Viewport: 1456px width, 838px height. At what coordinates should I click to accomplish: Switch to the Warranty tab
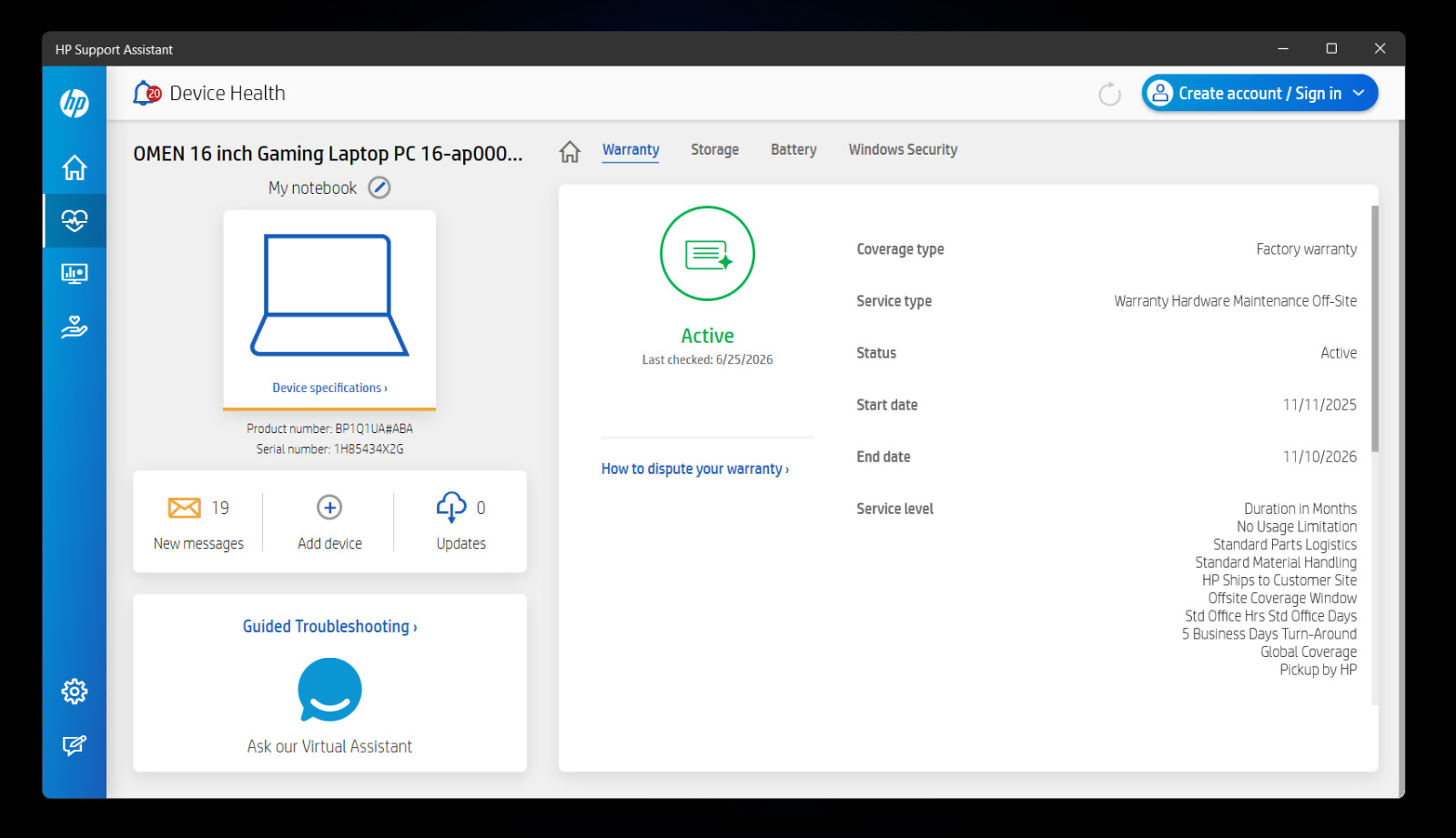point(631,150)
